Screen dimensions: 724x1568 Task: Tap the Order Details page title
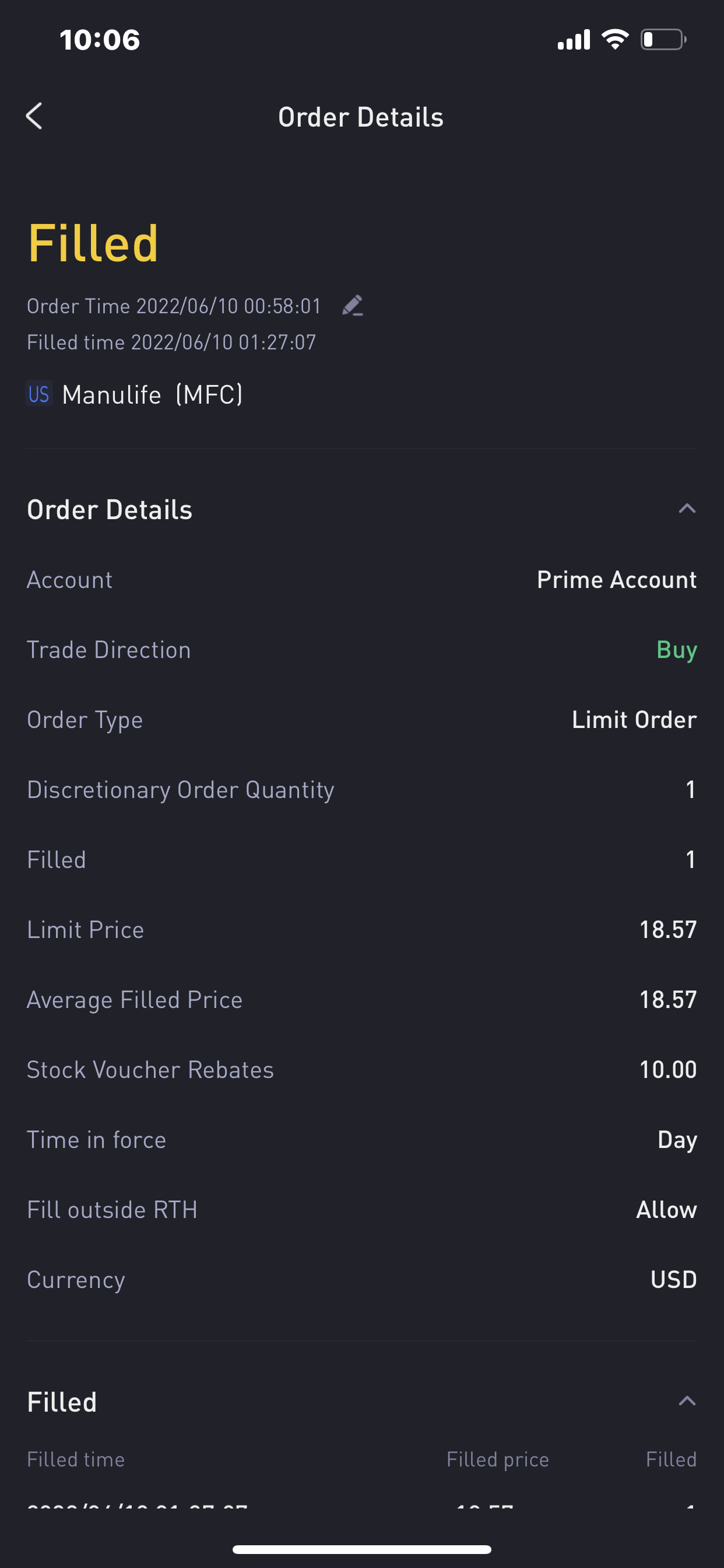tap(361, 117)
